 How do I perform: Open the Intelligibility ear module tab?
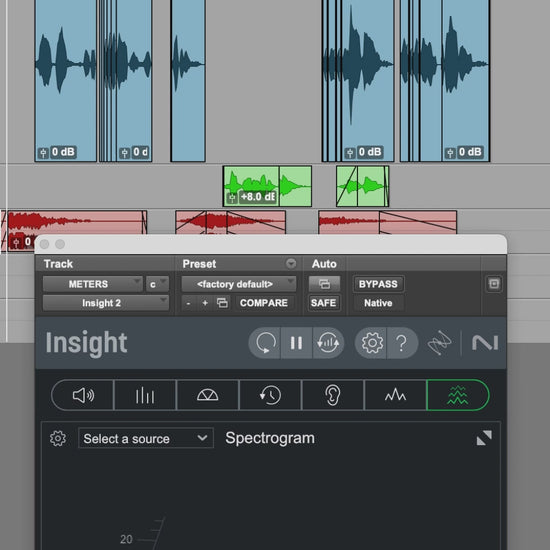coord(333,395)
